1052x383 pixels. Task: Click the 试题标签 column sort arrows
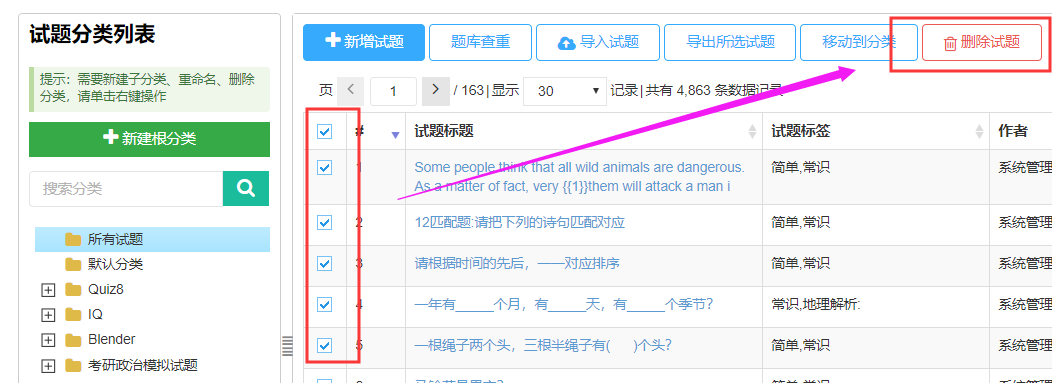tap(980, 131)
